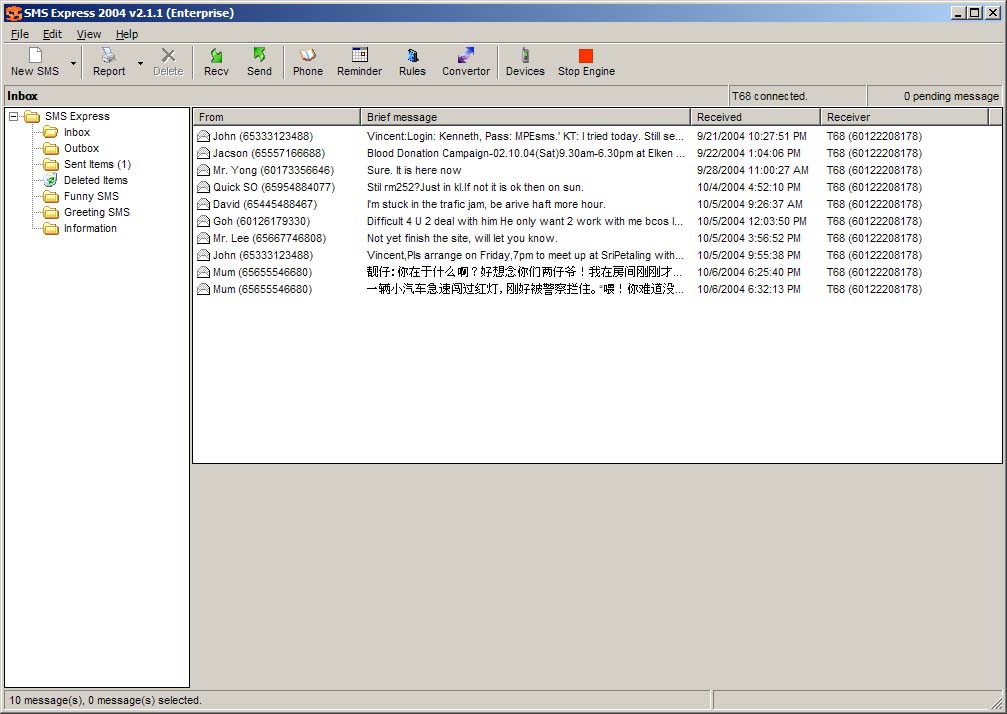Open the Reminder tool

point(359,60)
